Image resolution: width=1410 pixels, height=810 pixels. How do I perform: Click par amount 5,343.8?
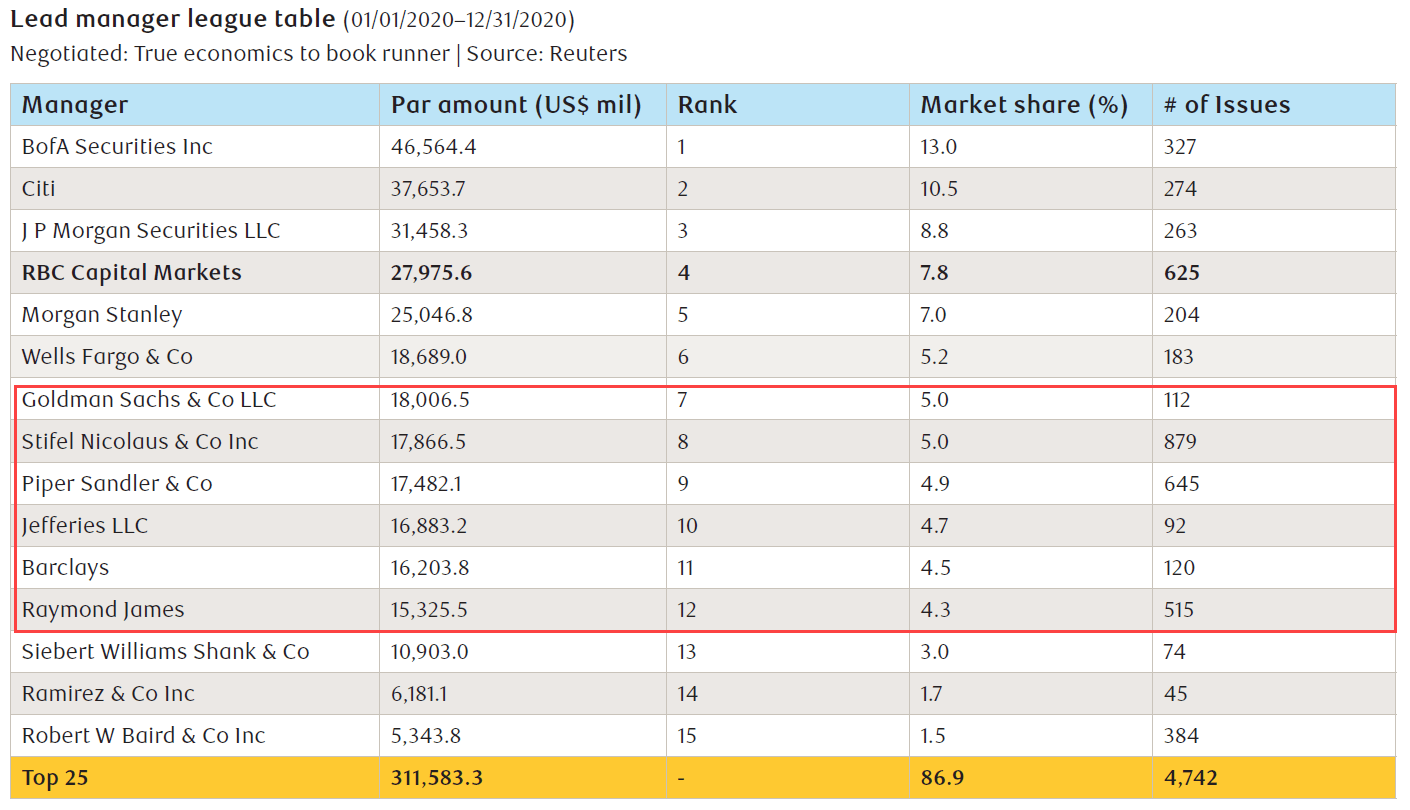click(x=426, y=736)
